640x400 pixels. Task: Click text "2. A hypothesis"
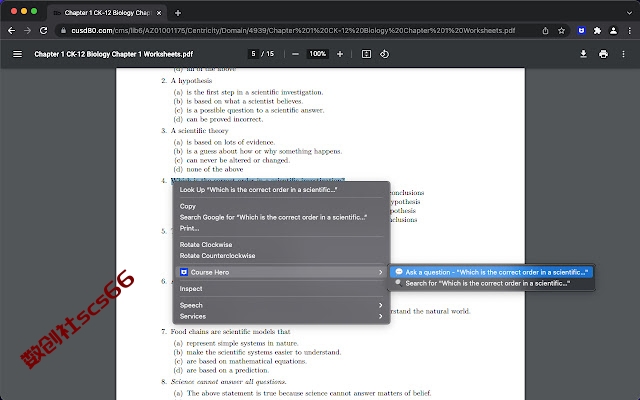pos(187,81)
